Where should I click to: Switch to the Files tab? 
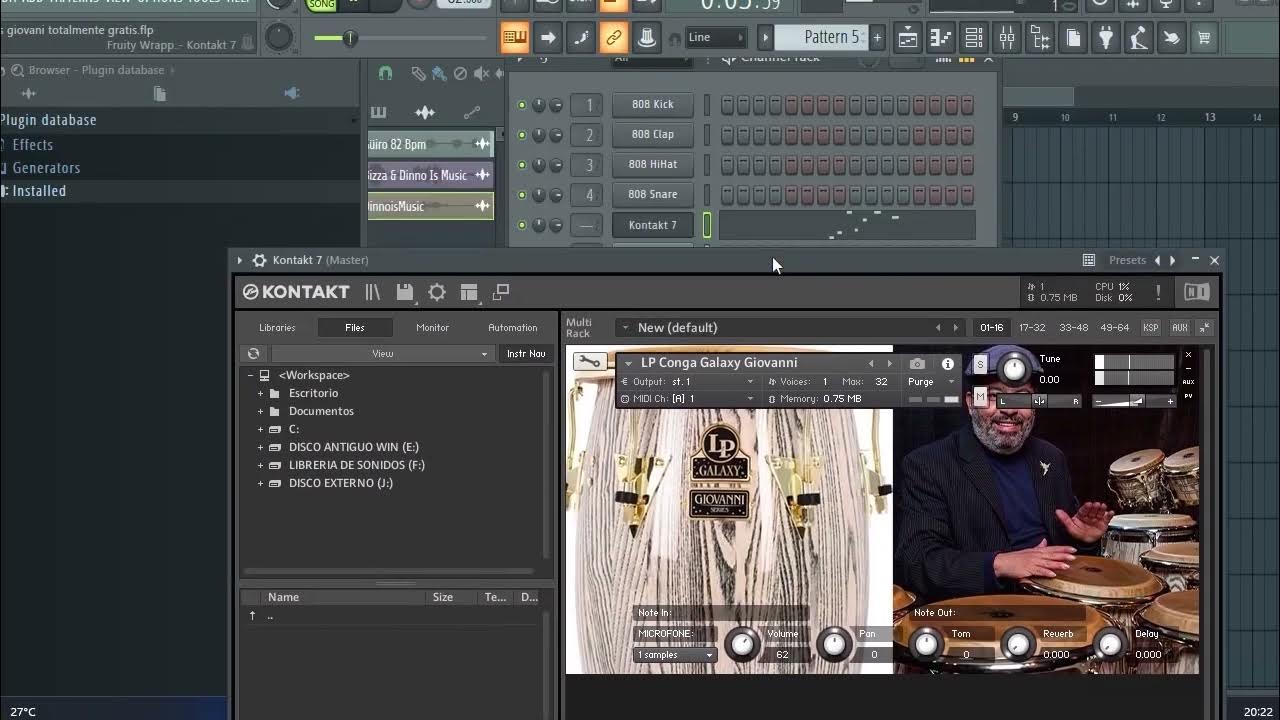[x=355, y=327]
